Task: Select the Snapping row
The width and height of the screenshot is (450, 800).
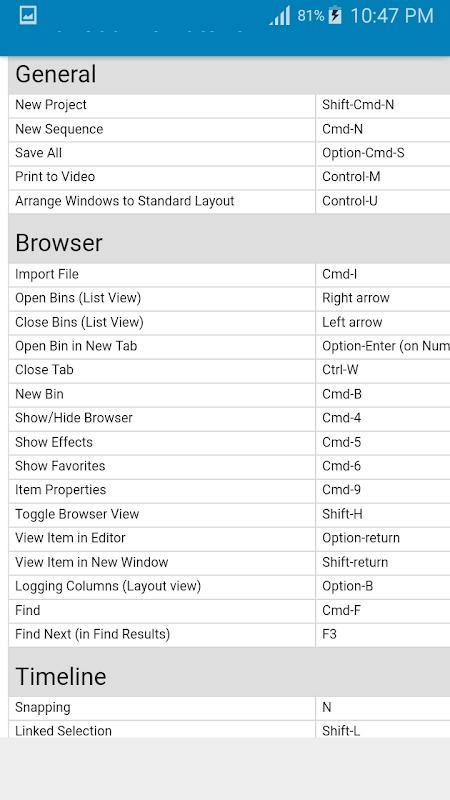Action: 229,708
